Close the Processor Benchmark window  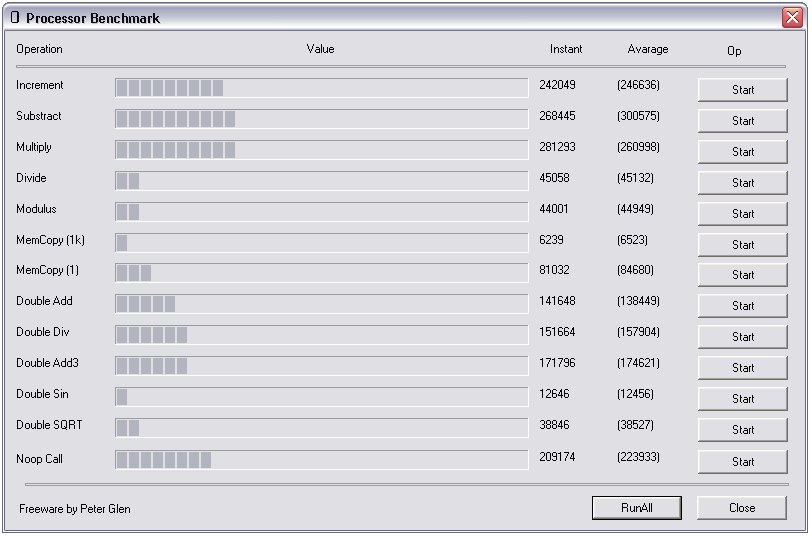click(790, 18)
